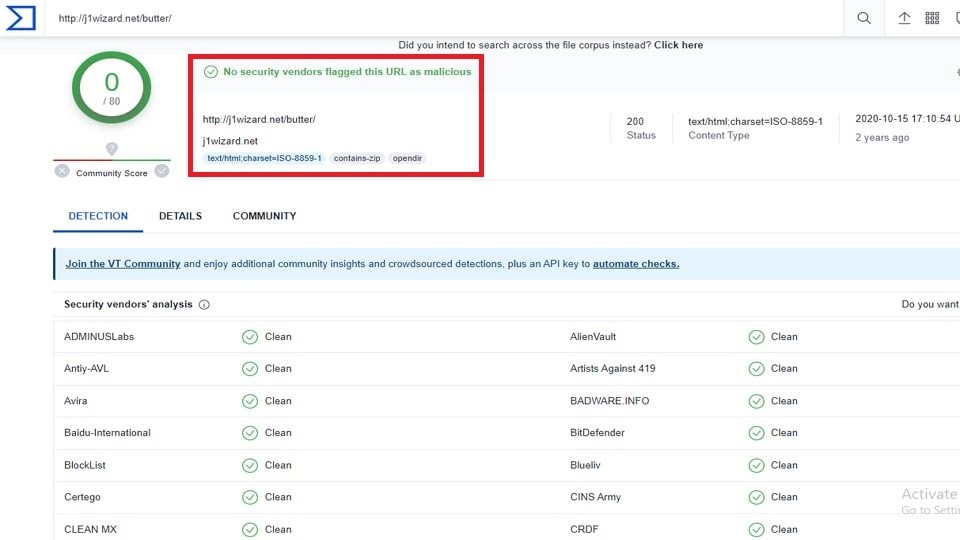Click the Security vendors' analysis heading
The width and height of the screenshot is (960, 540).
tap(128, 304)
